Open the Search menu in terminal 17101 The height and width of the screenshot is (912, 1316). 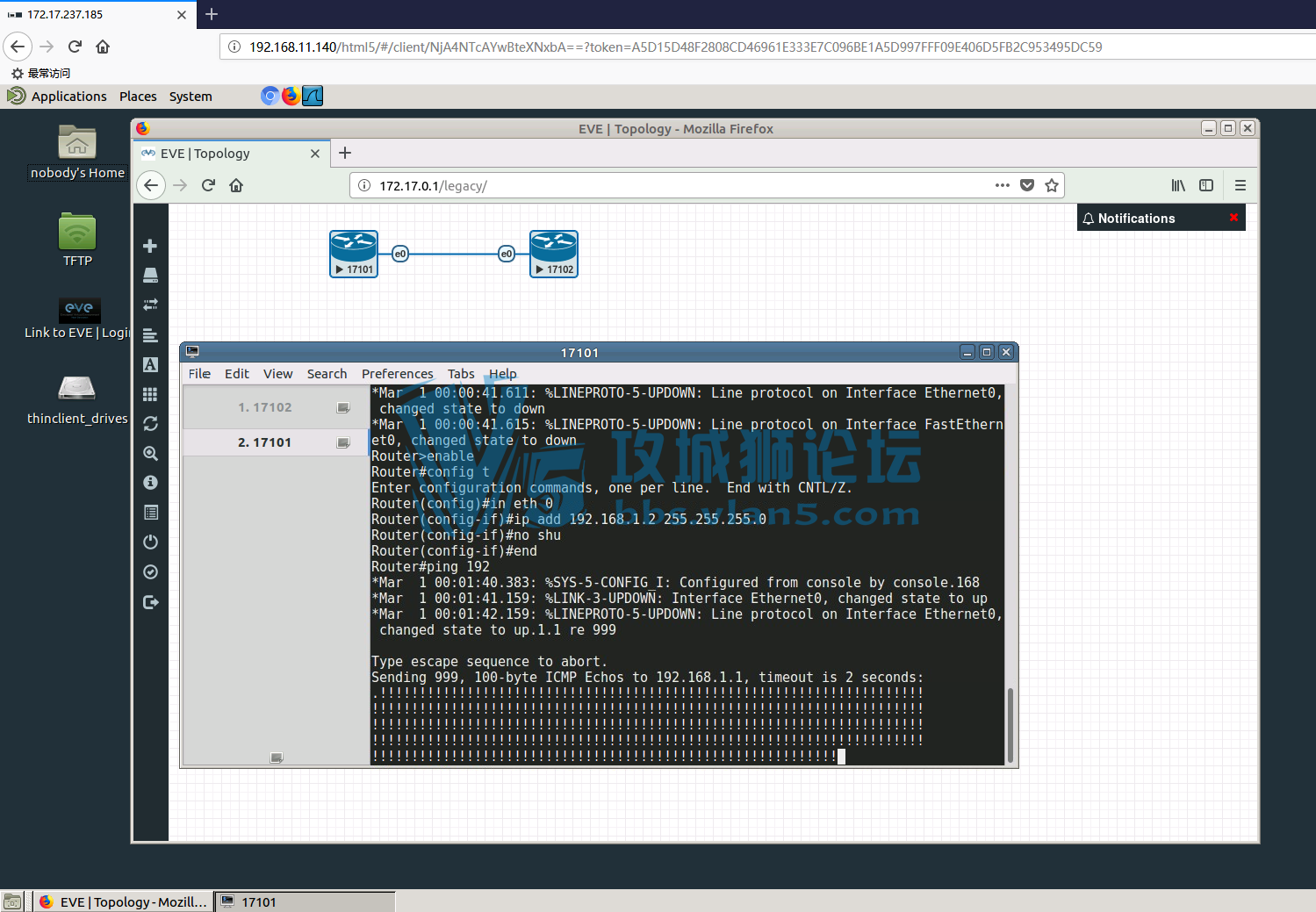tap(327, 374)
